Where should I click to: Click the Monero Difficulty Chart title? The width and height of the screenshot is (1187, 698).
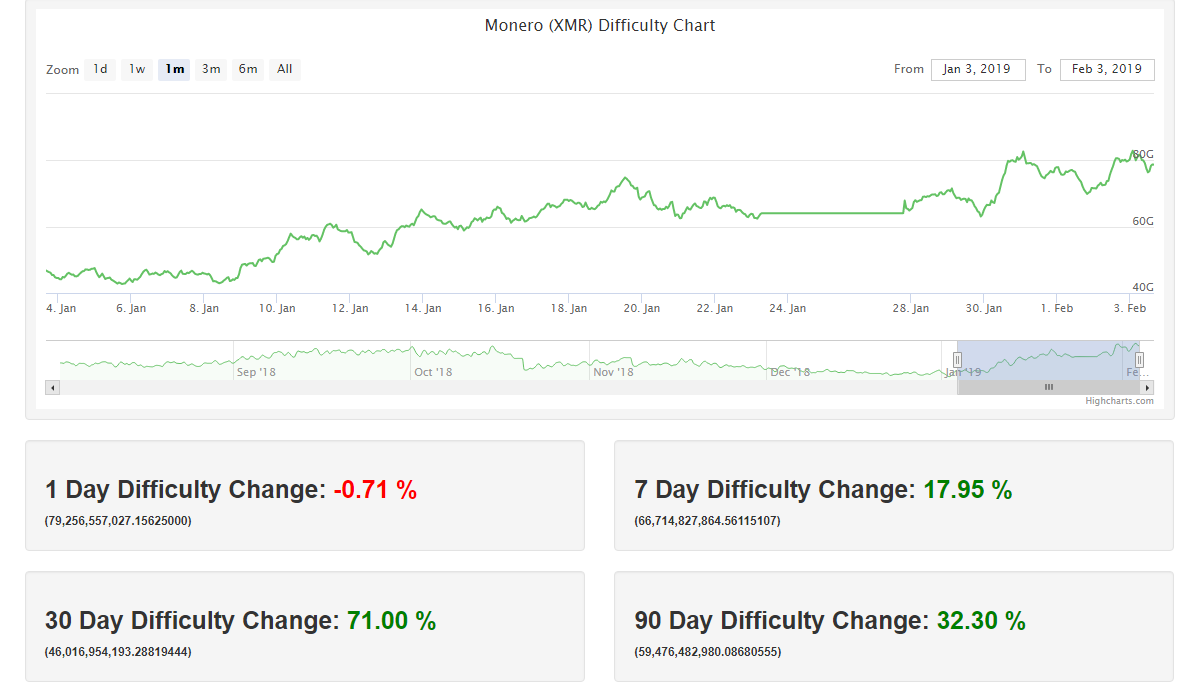pos(600,26)
